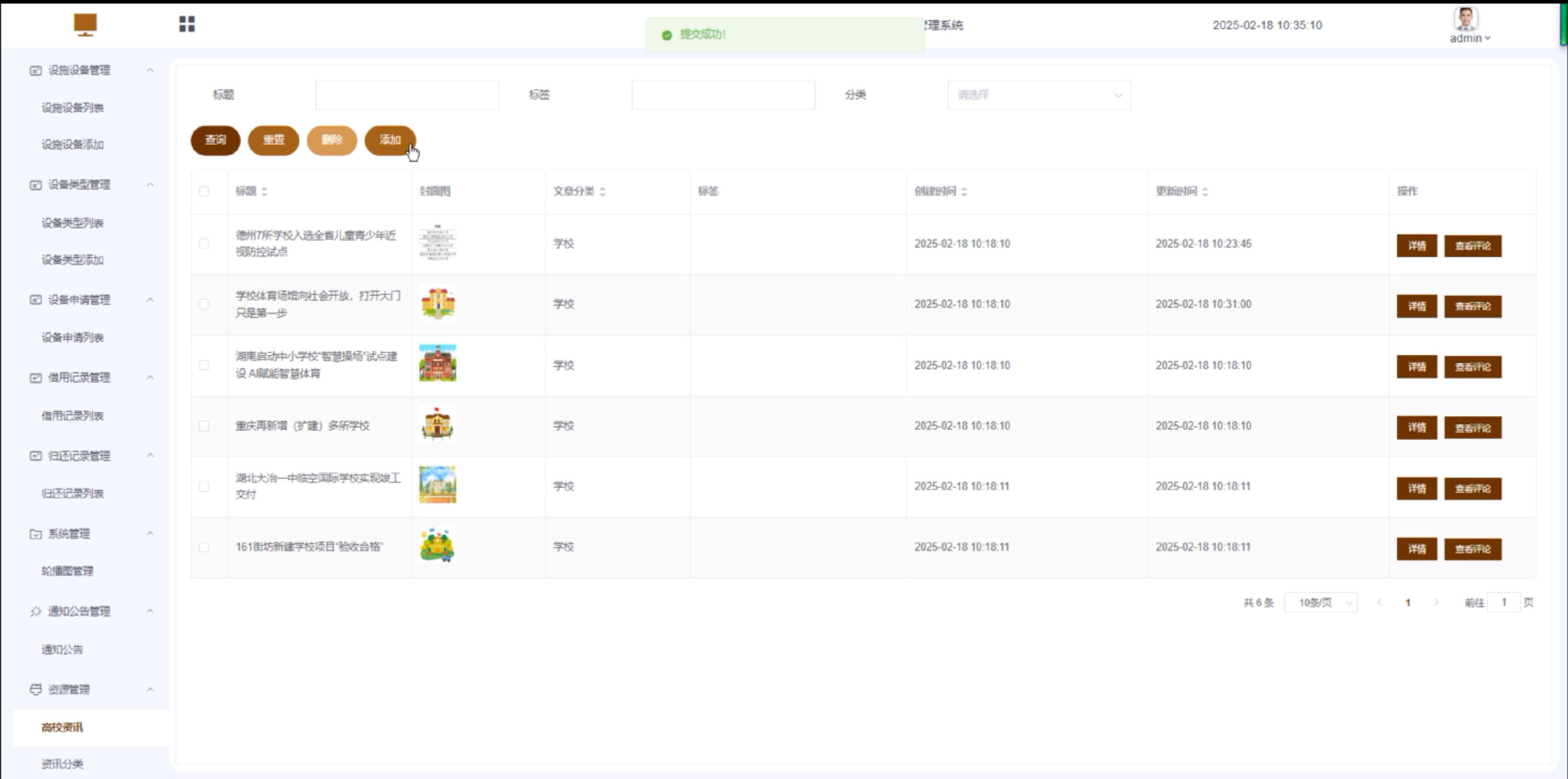Click the 查询 button
The width and height of the screenshot is (1568, 779).
tap(215, 140)
